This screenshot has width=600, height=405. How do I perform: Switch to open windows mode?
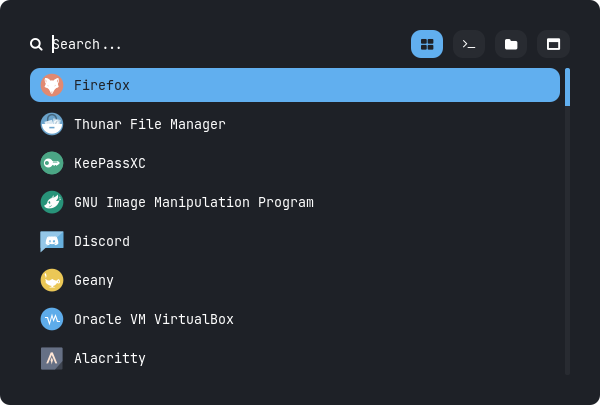click(553, 44)
